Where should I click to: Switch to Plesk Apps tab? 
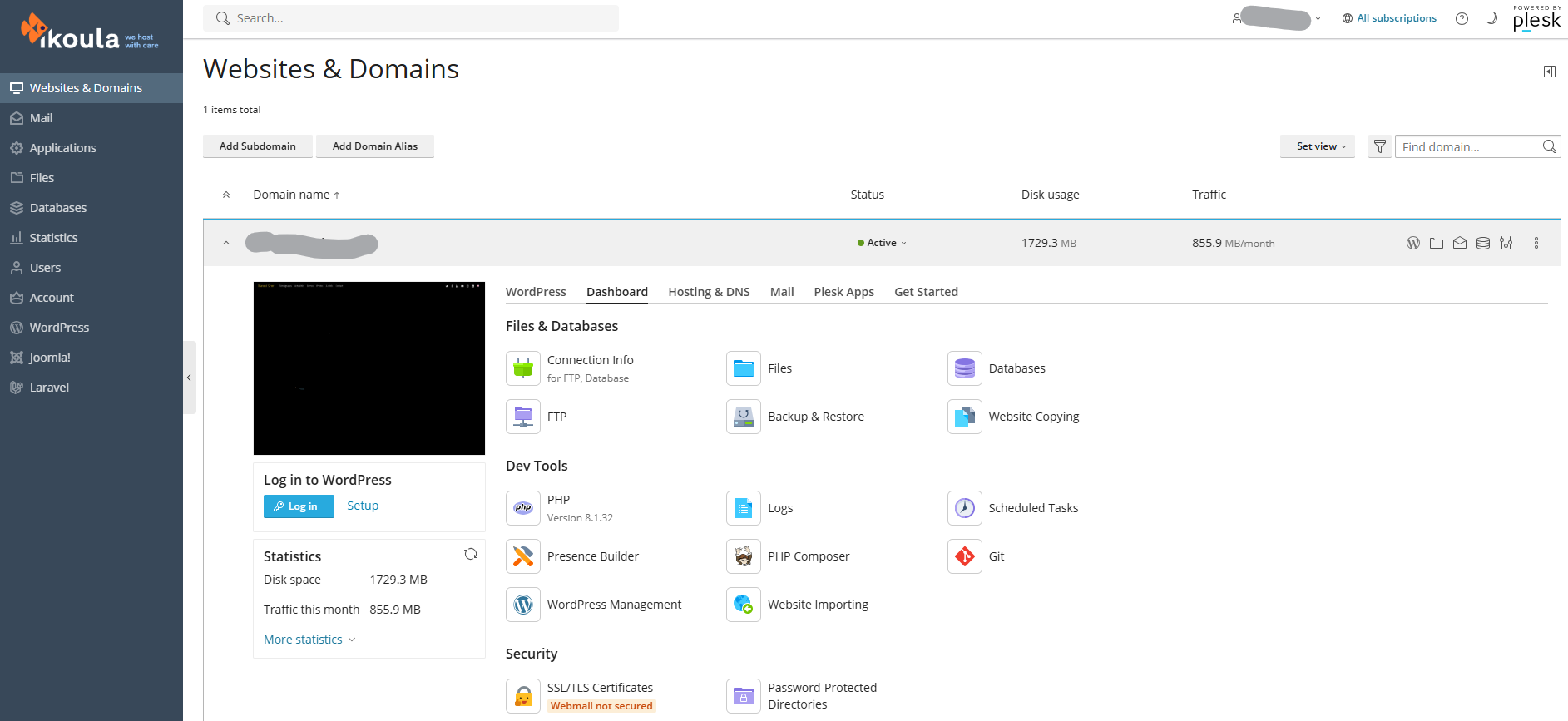843,292
